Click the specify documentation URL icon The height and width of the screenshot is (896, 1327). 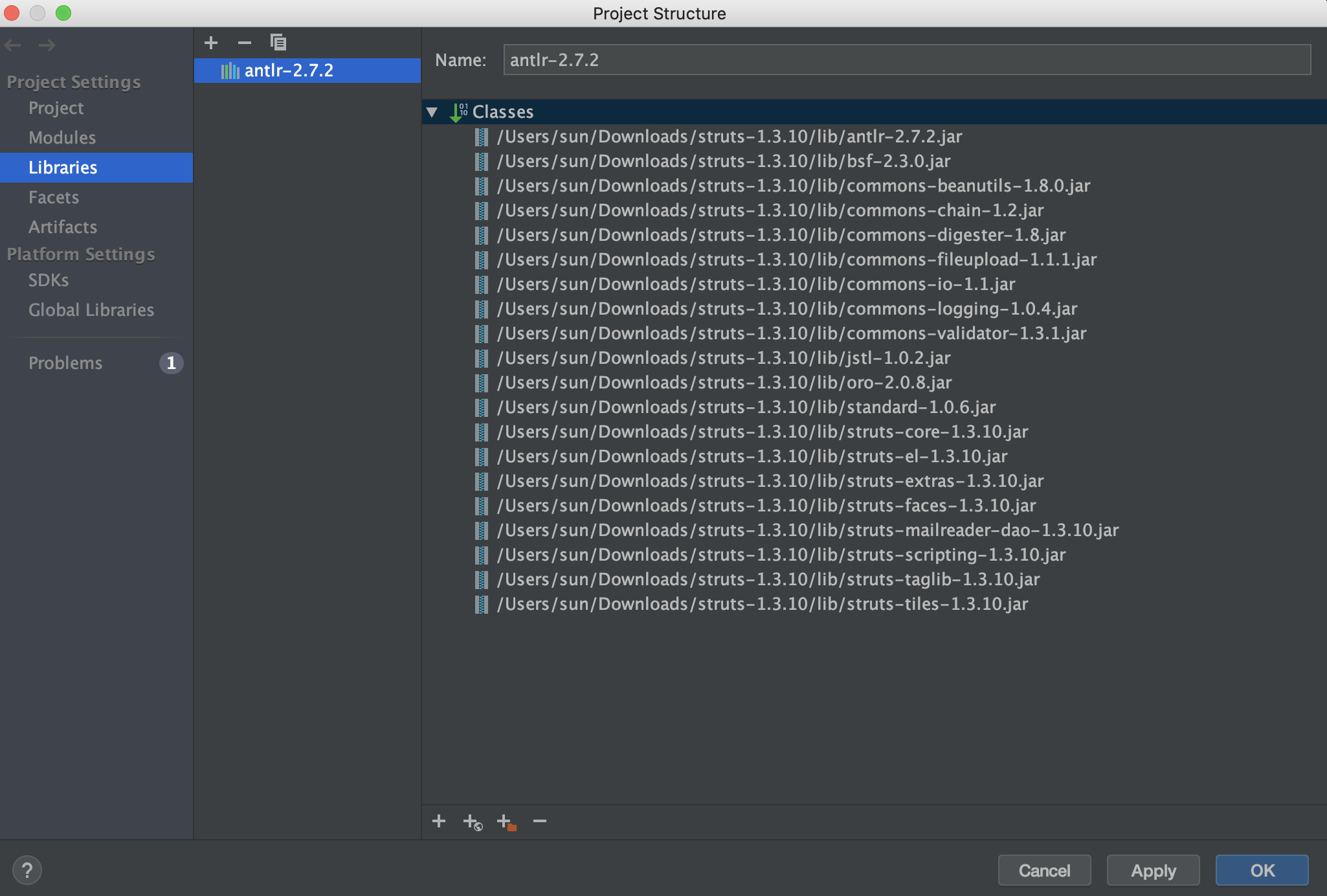click(473, 822)
